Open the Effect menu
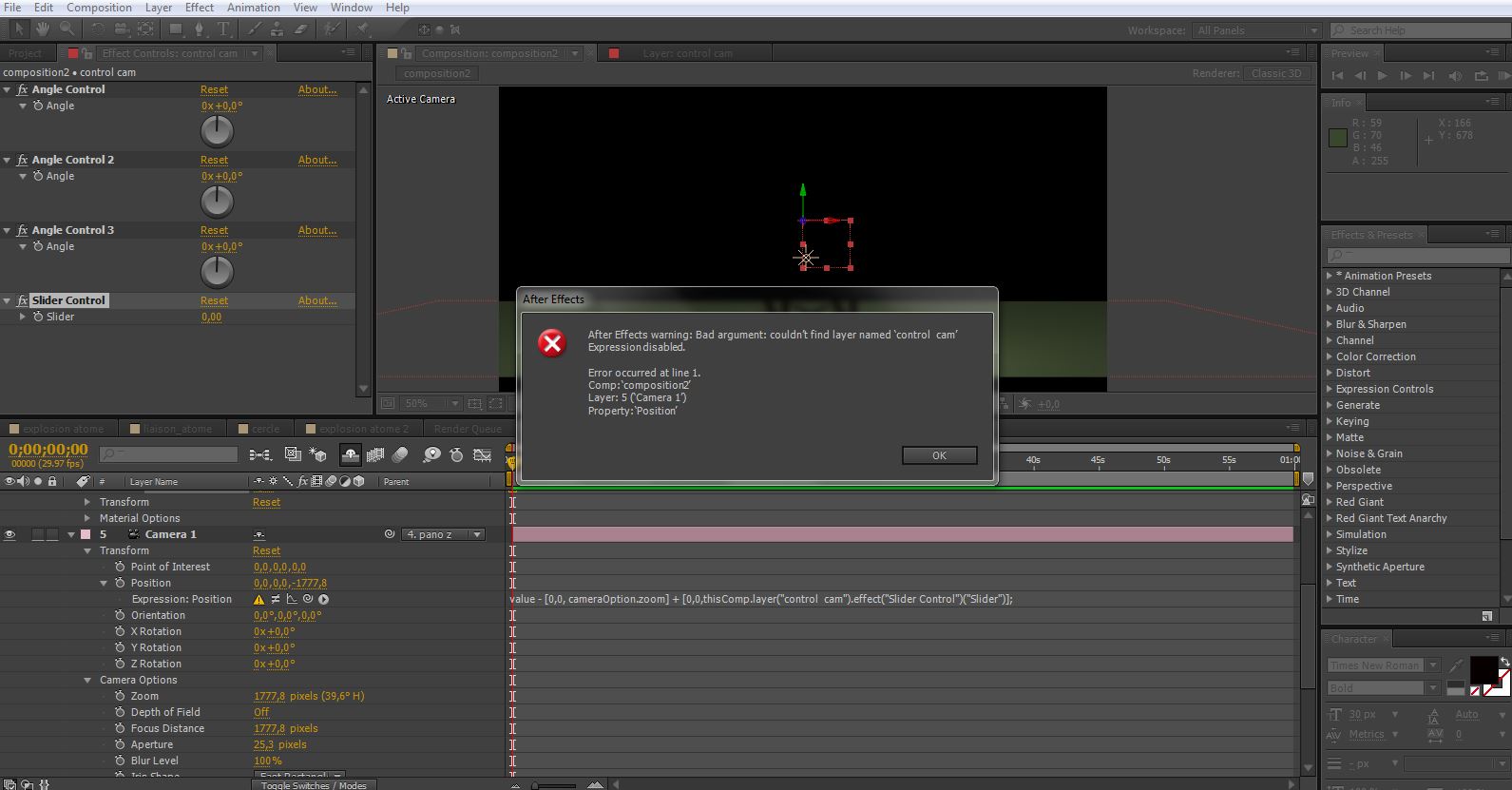The width and height of the screenshot is (1512, 790). (x=199, y=8)
